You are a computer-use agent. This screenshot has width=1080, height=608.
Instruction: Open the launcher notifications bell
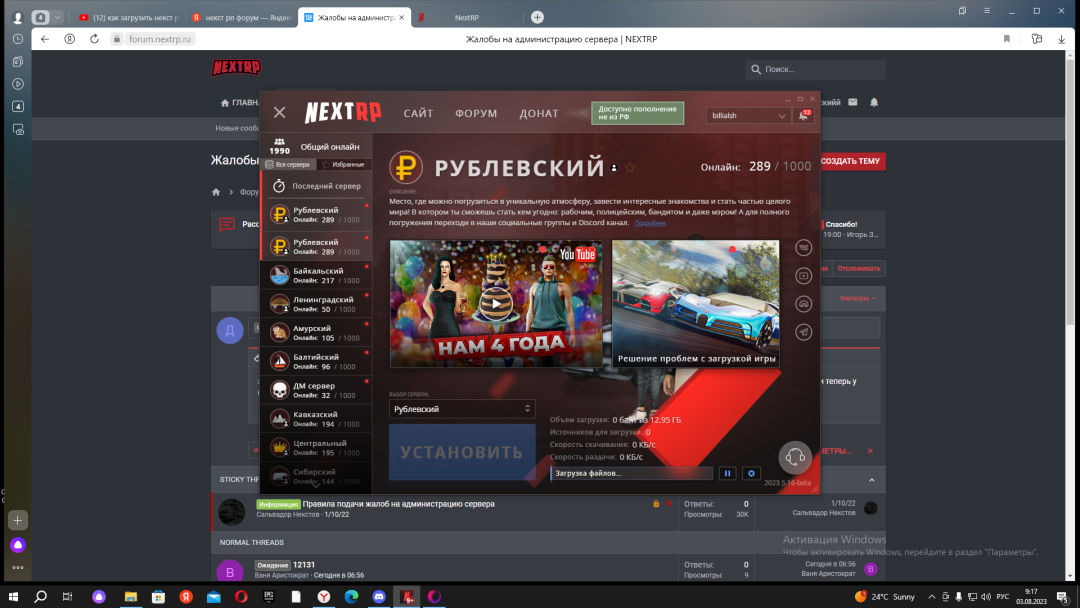pyautogui.click(x=803, y=116)
